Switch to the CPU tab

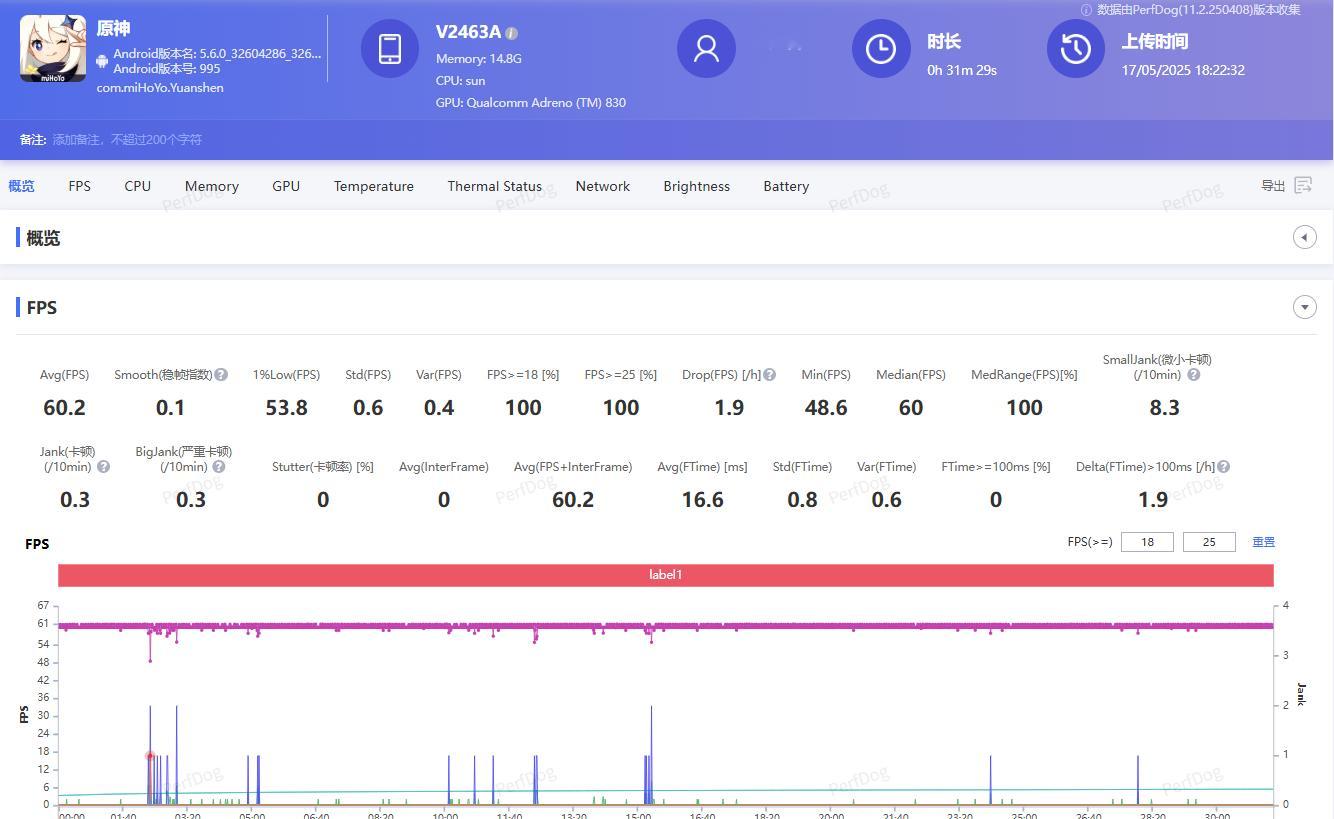point(138,186)
